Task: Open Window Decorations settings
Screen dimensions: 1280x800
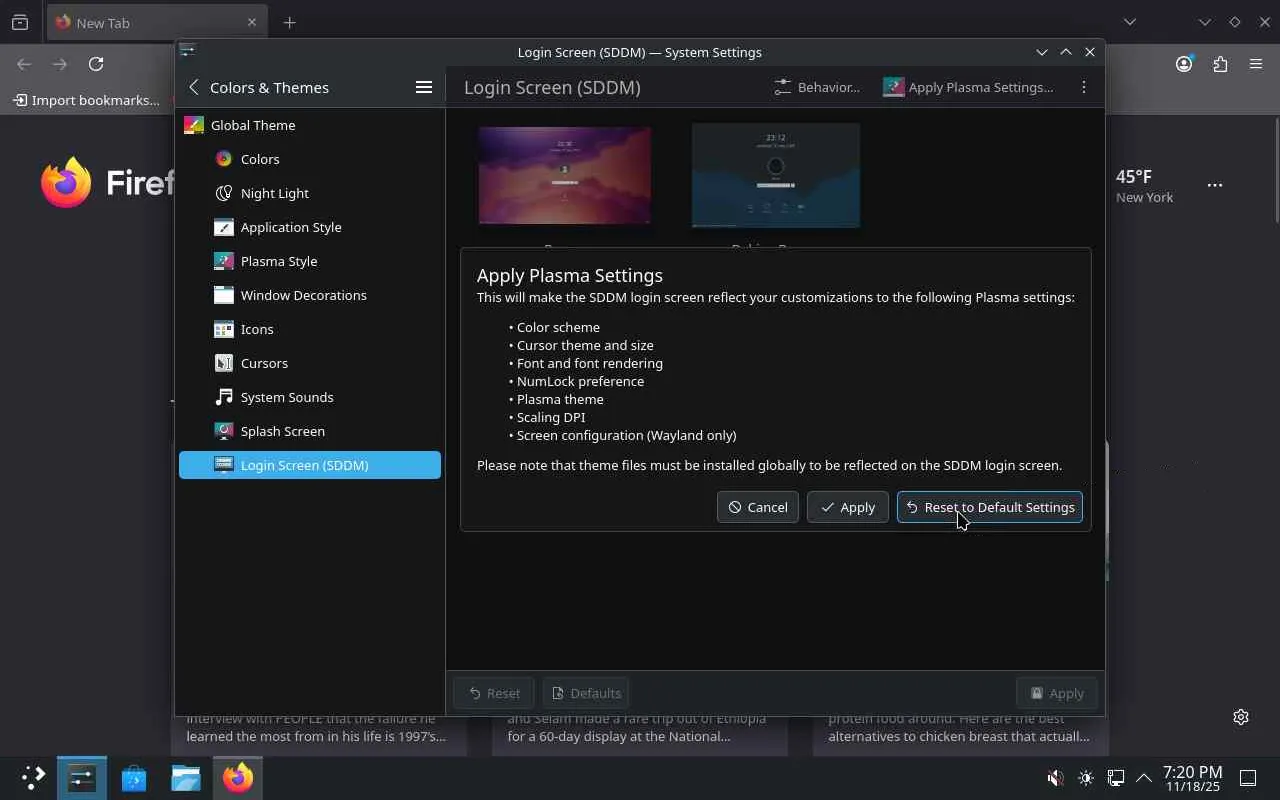Action: point(310,295)
